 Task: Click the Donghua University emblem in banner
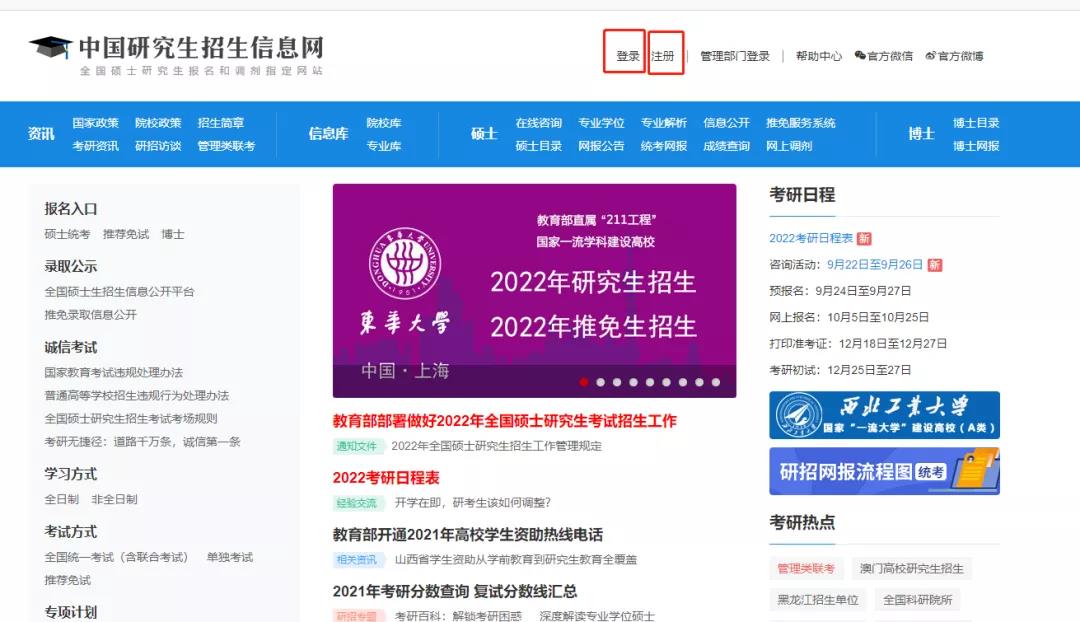[405, 264]
